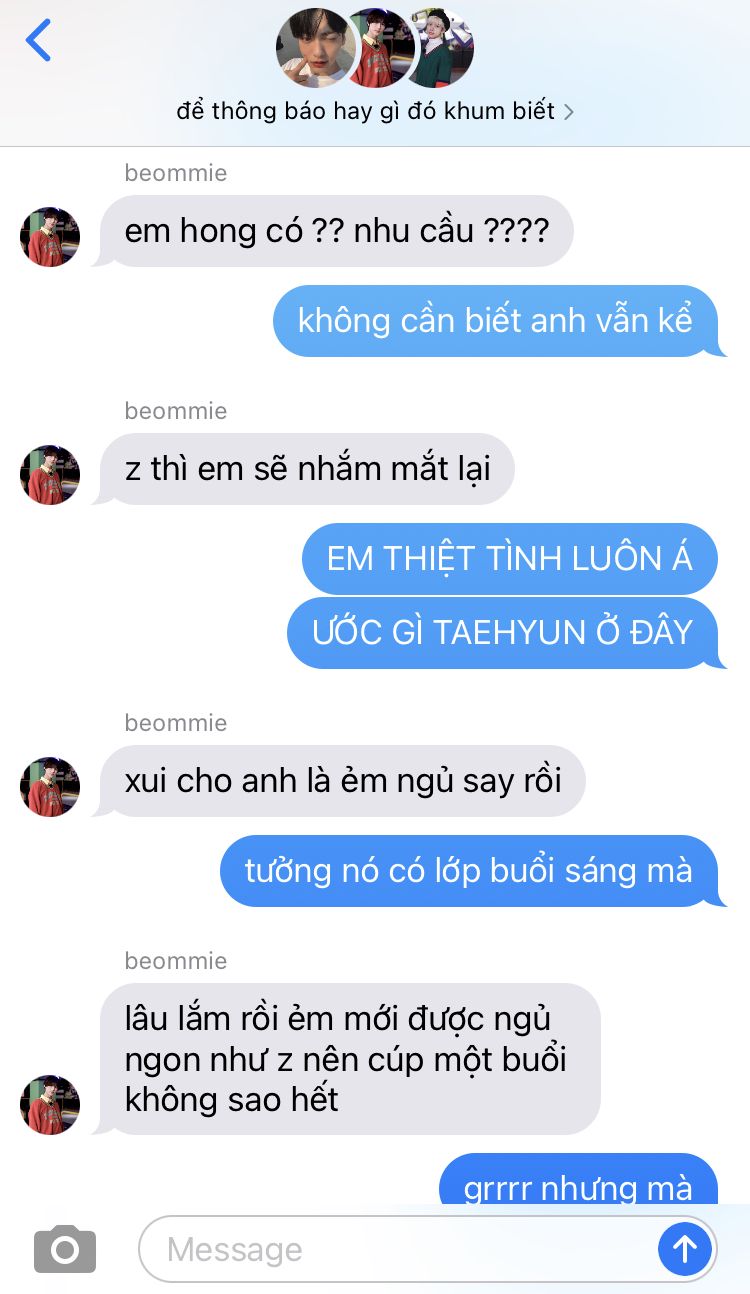Tap beommie's avatar next to 'em hong có' message
The image size is (750, 1294).
[x=50, y=237]
